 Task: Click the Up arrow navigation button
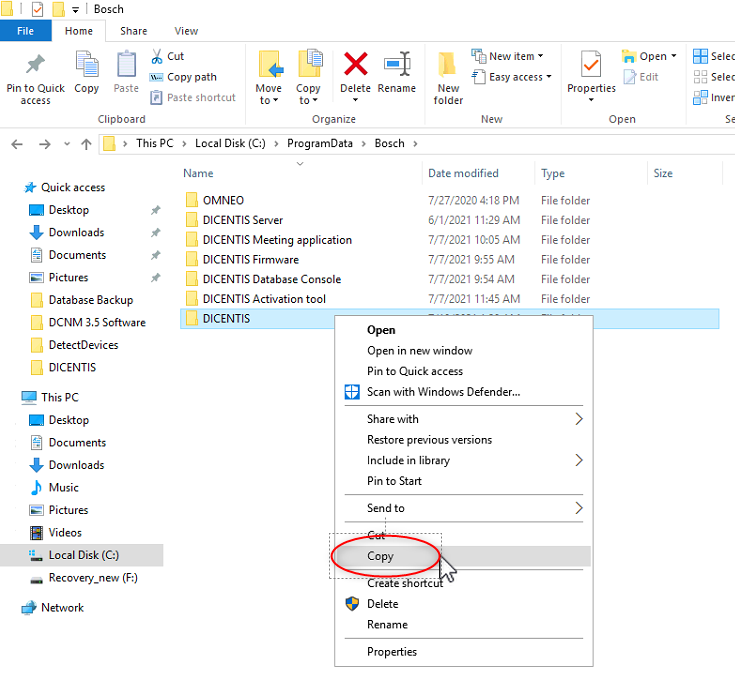click(x=87, y=144)
